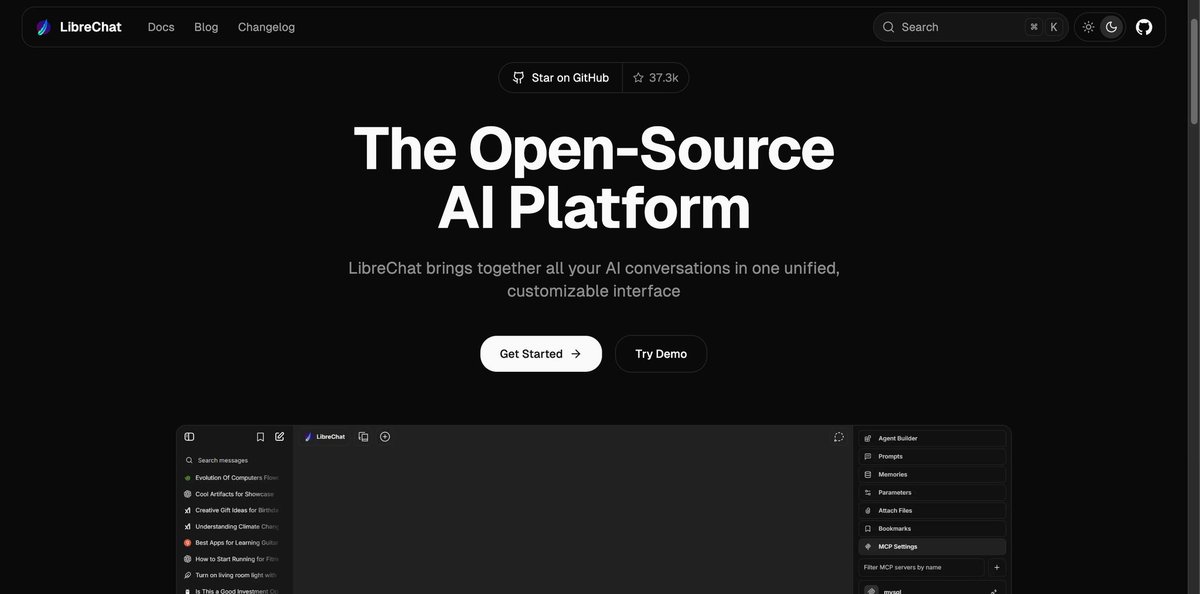Open 'Understanding Climate' conversation
The height and width of the screenshot is (594, 1200).
pyautogui.click(x=231, y=526)
